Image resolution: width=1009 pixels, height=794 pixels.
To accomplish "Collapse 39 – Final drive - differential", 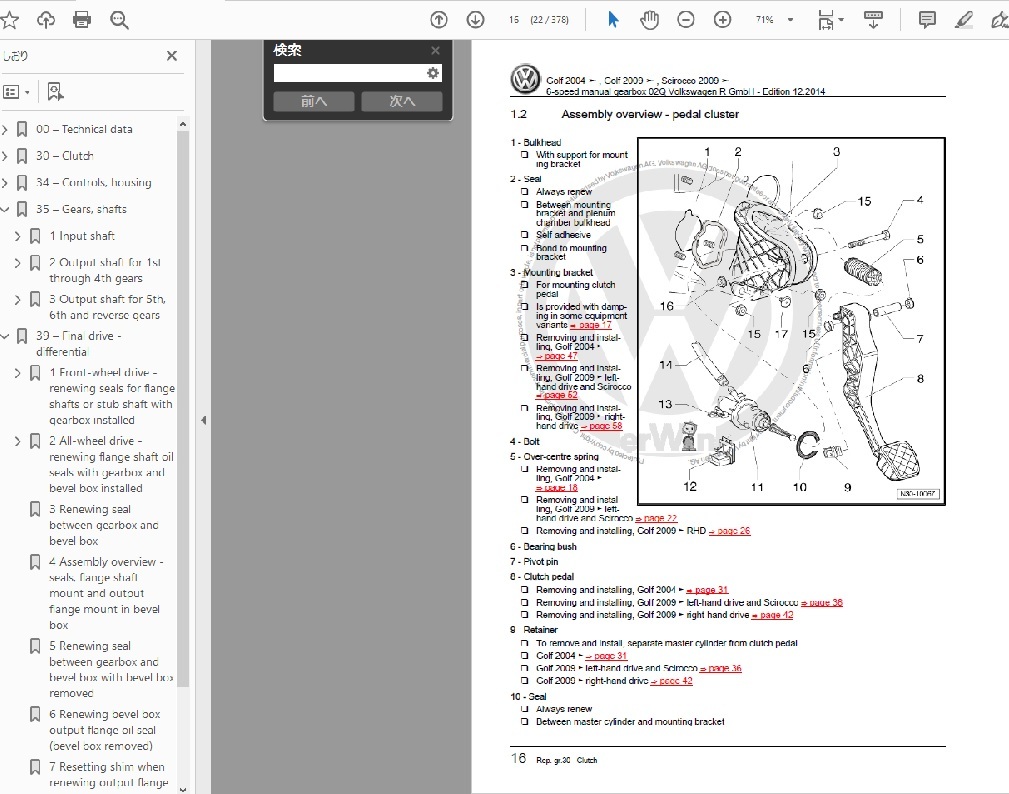I will click(x=5, y=336).
